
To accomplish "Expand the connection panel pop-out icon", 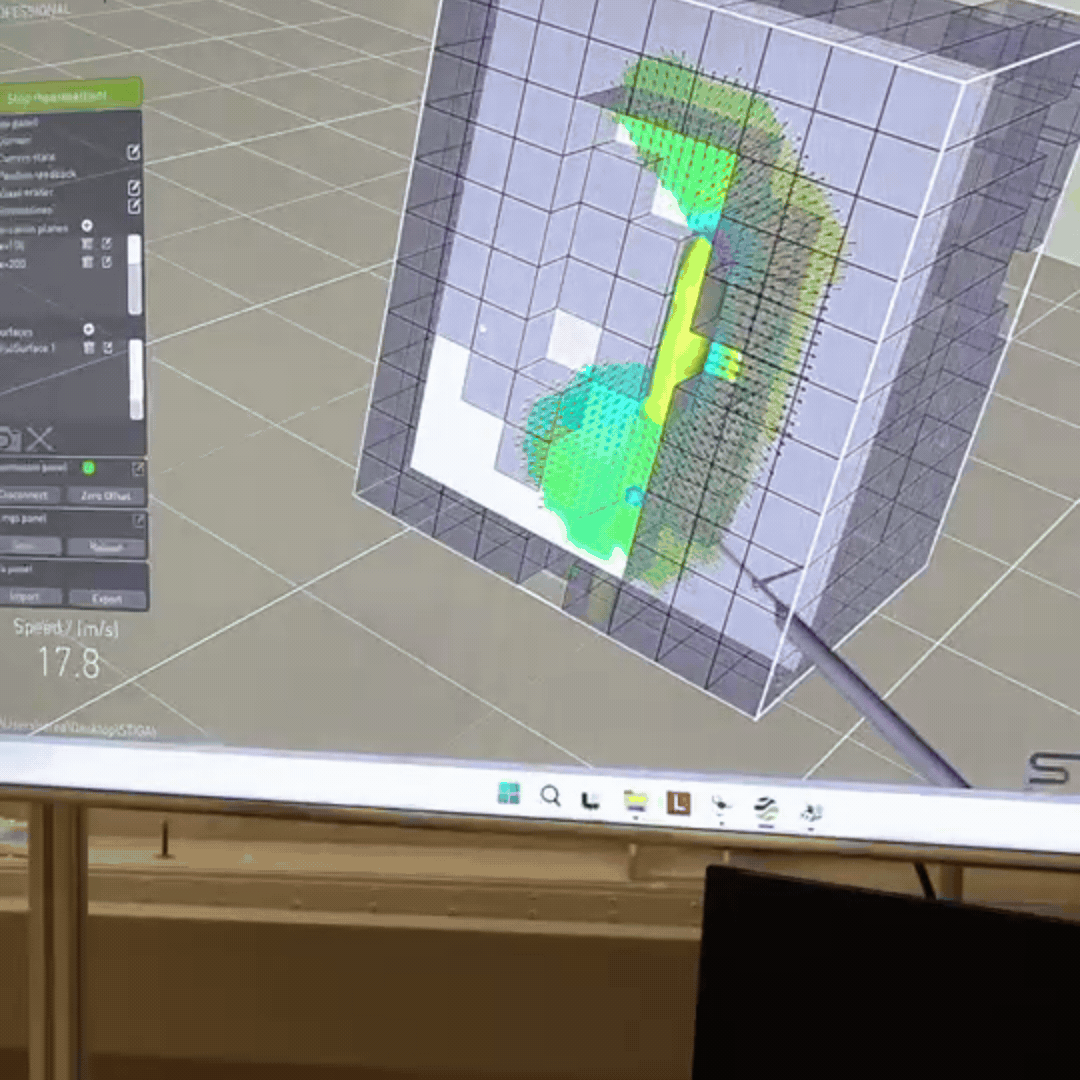I will (x=138, y=468).
